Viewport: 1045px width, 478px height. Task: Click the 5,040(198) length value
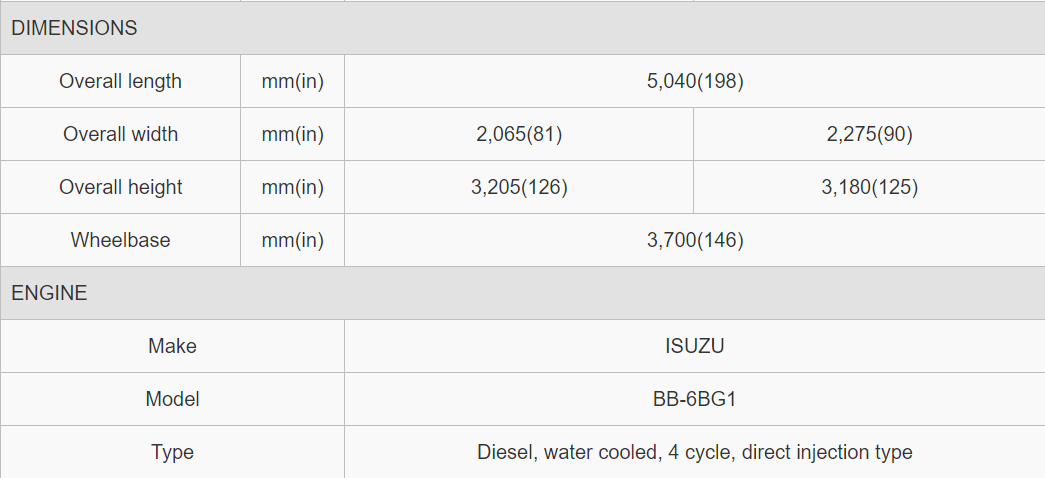pos(695,81)
